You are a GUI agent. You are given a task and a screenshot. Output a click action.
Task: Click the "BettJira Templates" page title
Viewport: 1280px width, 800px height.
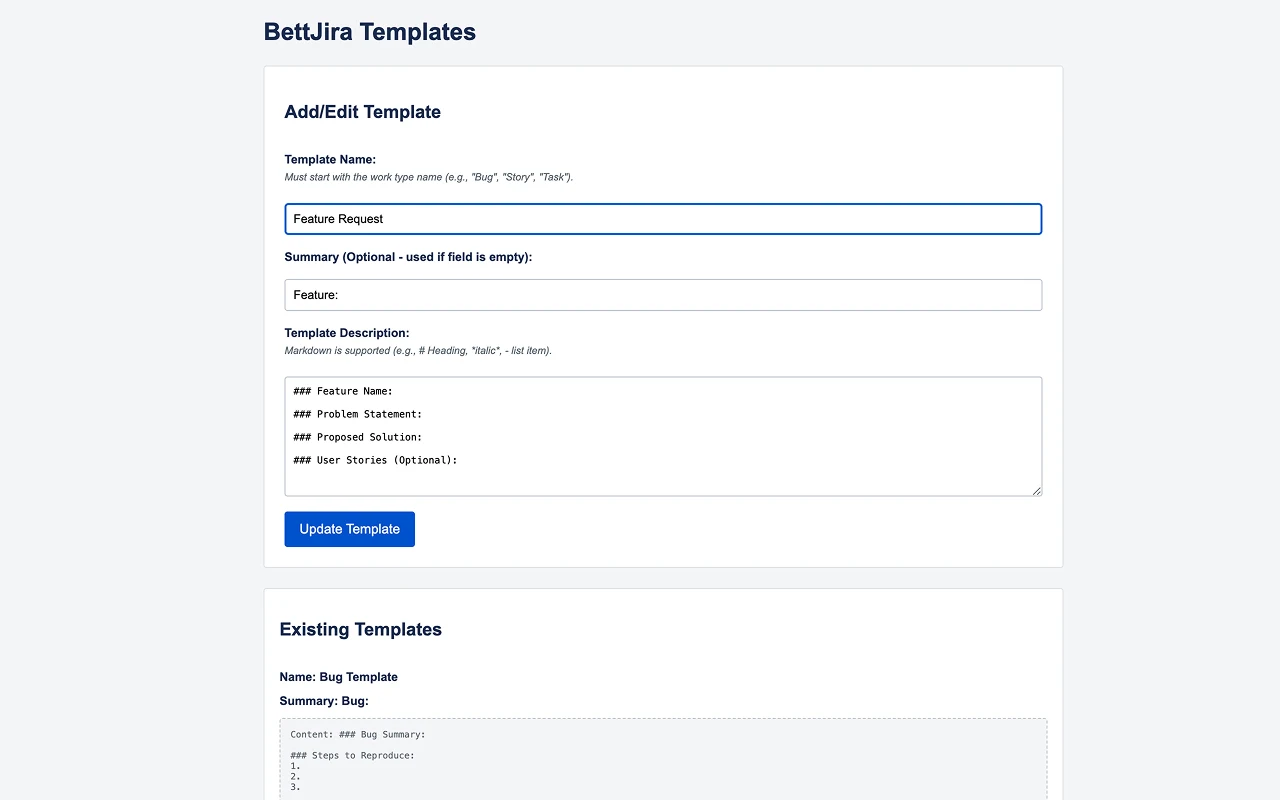(x=370, y=32)
